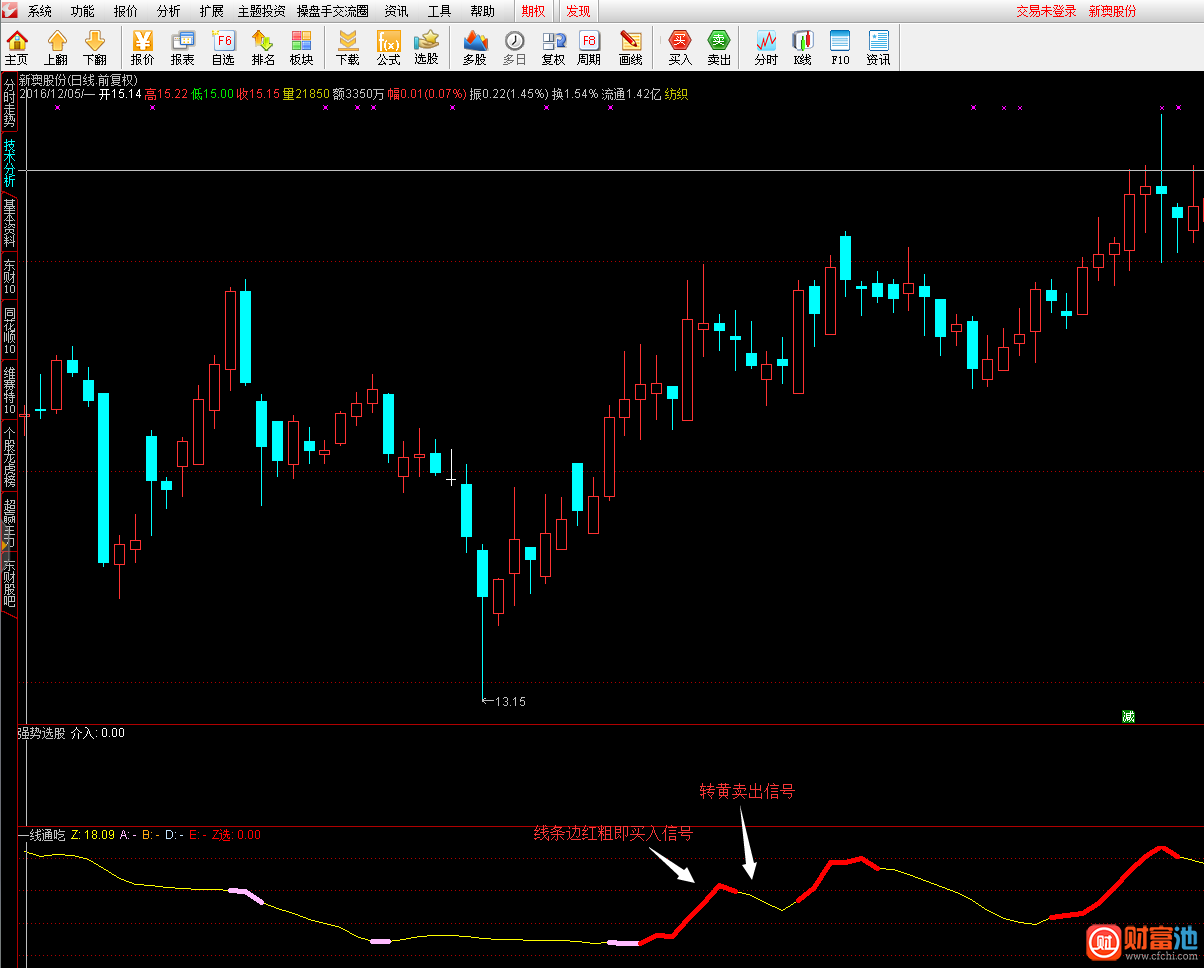Open the 工具 menu
This screenshot has height=968, width=1204.
tap(439, 11)
